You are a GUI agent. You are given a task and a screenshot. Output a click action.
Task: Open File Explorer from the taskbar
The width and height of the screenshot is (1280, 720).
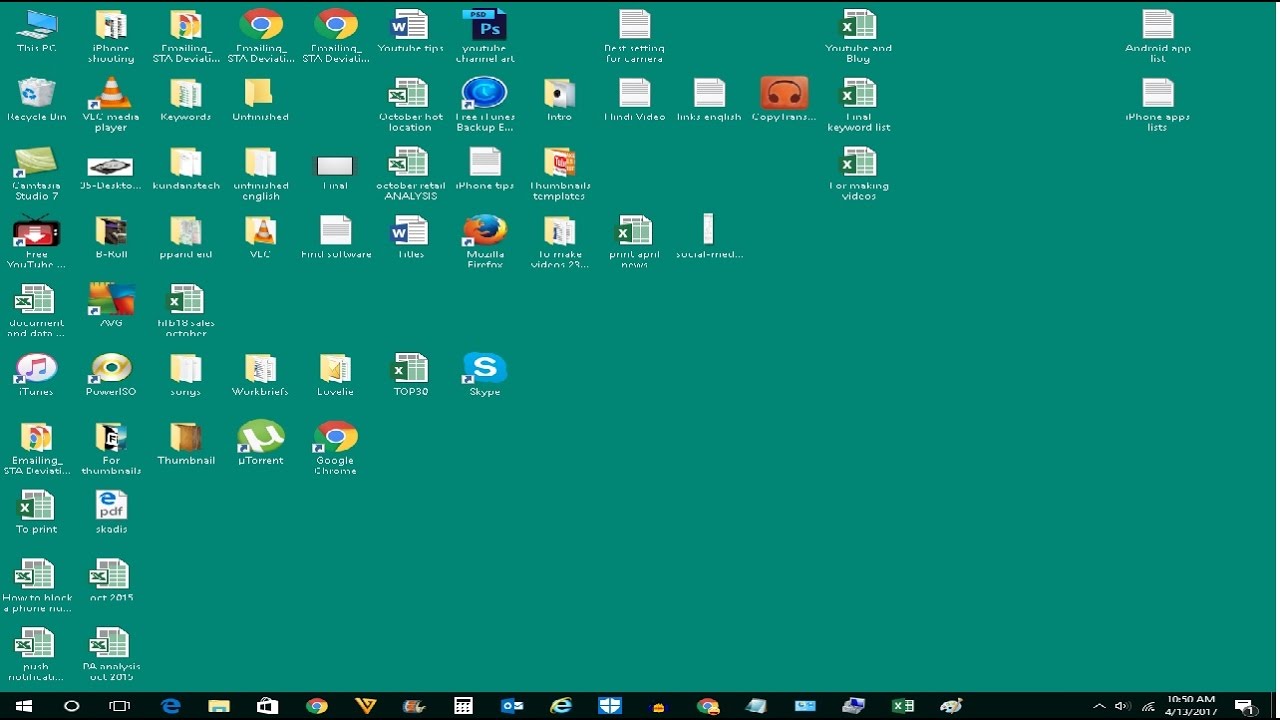click(219, 706)
